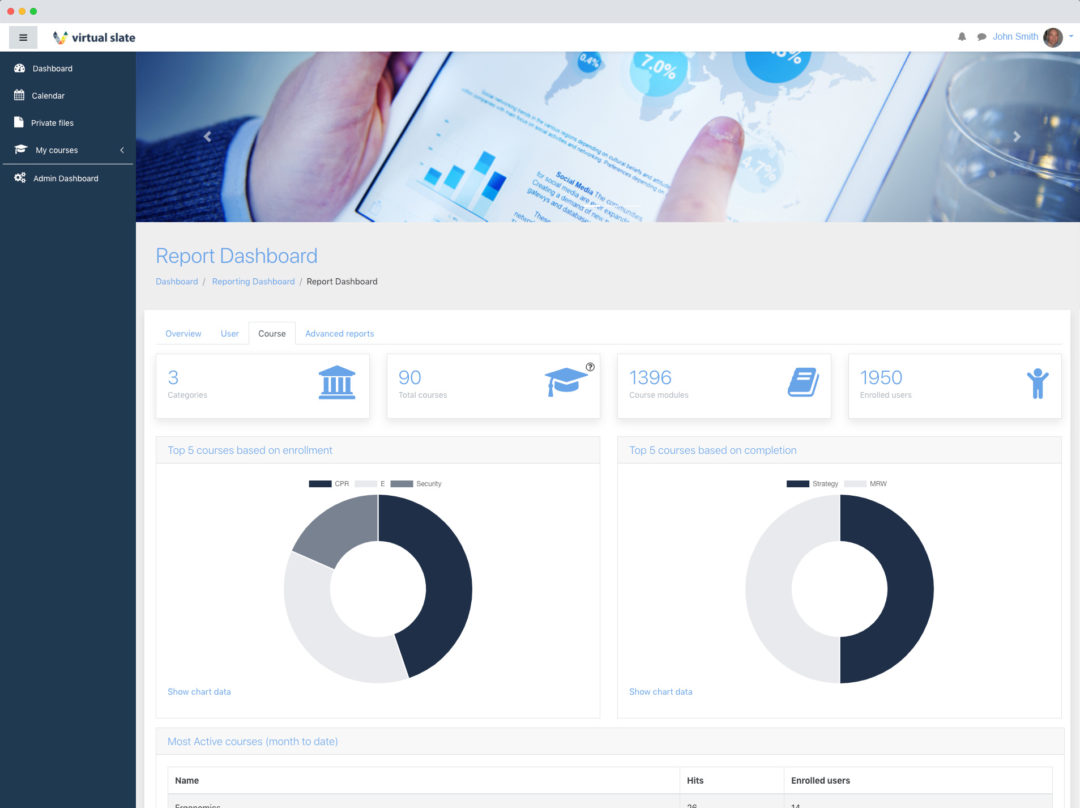Open the John Smith account dropdown

click(x=1015, y=36)
